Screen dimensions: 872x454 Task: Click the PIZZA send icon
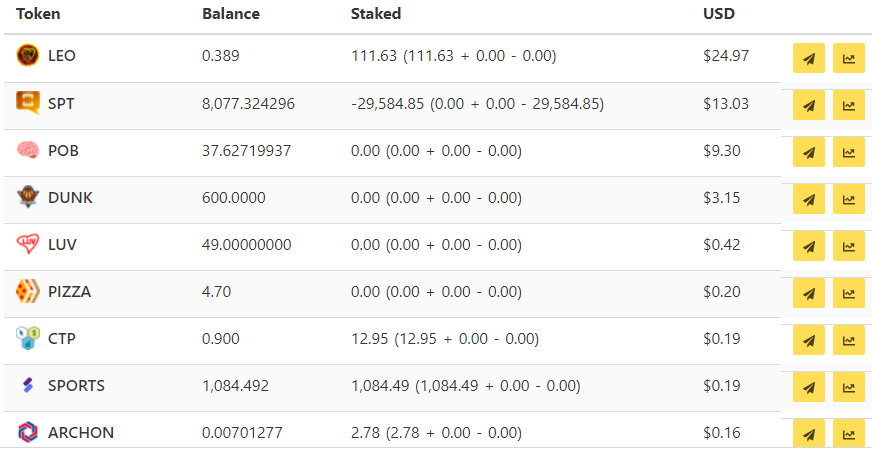[x=809, y=293]
